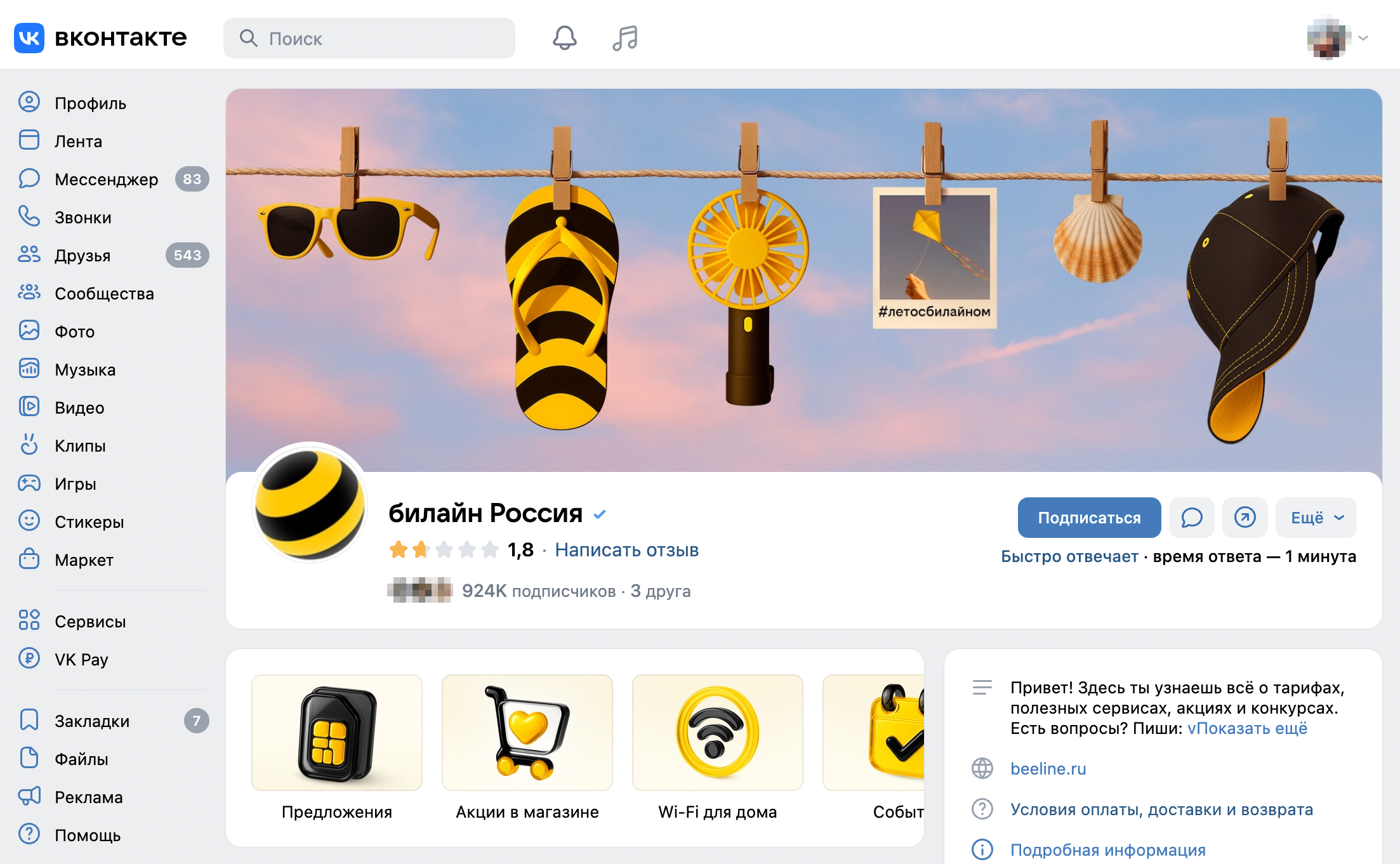Click the star rating bar

coord(444,549)
